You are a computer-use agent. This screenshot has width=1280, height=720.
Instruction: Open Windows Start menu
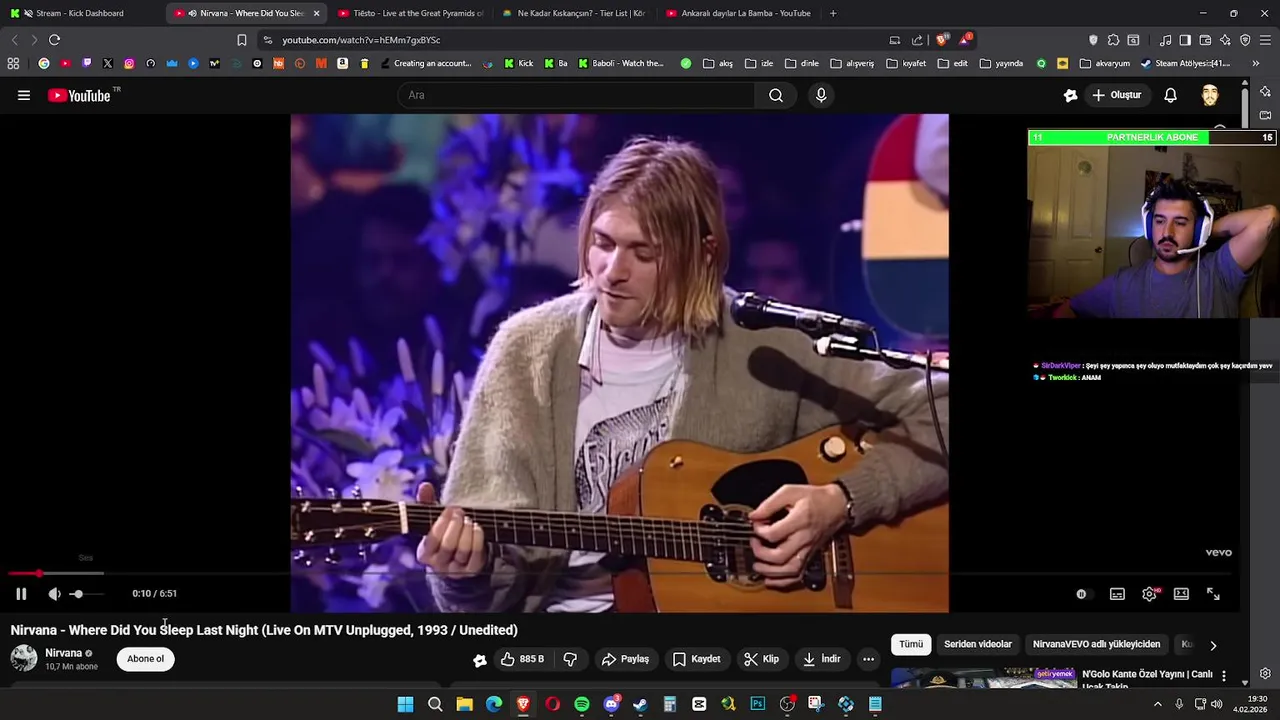coord(405,704)
